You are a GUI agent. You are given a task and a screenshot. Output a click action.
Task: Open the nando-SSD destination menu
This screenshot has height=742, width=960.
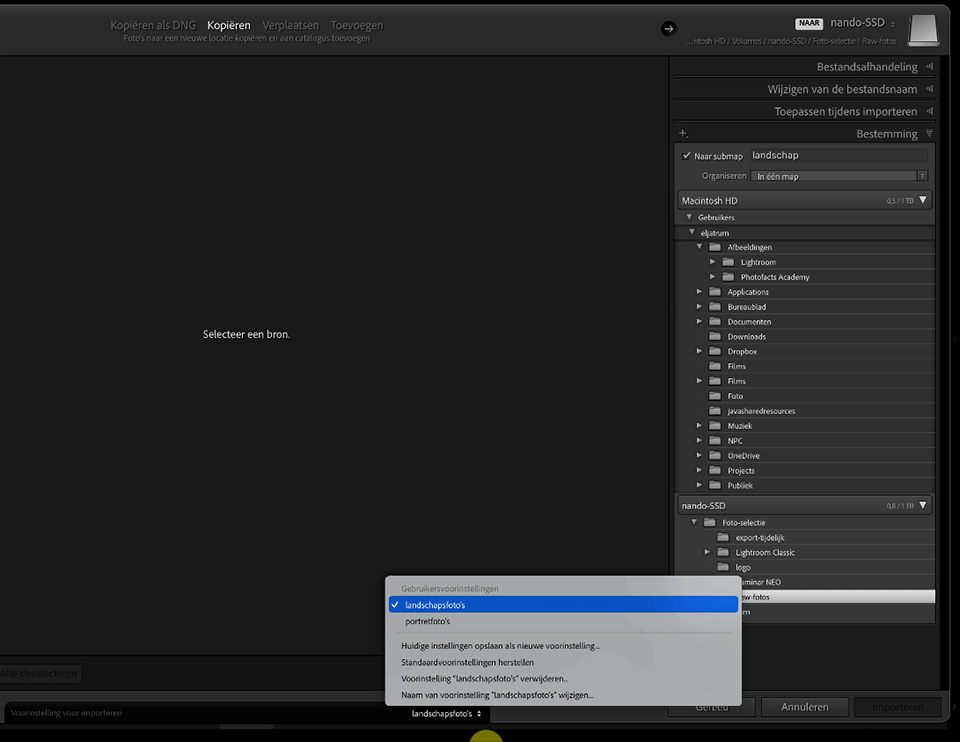[862, 23]
